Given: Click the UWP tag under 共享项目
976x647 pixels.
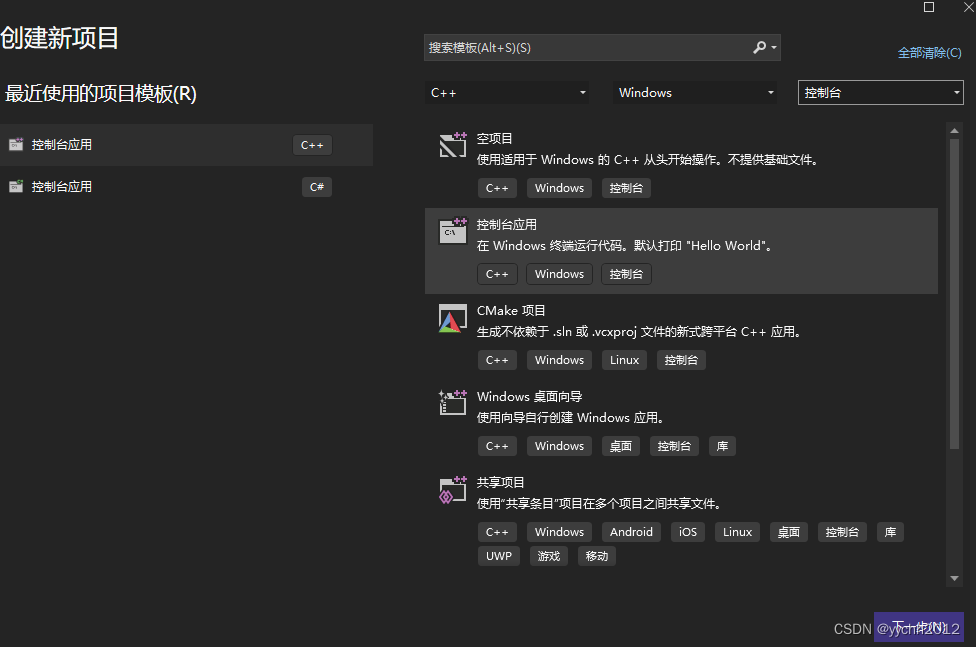Looking at the screenshot, I should coord(498,555).
